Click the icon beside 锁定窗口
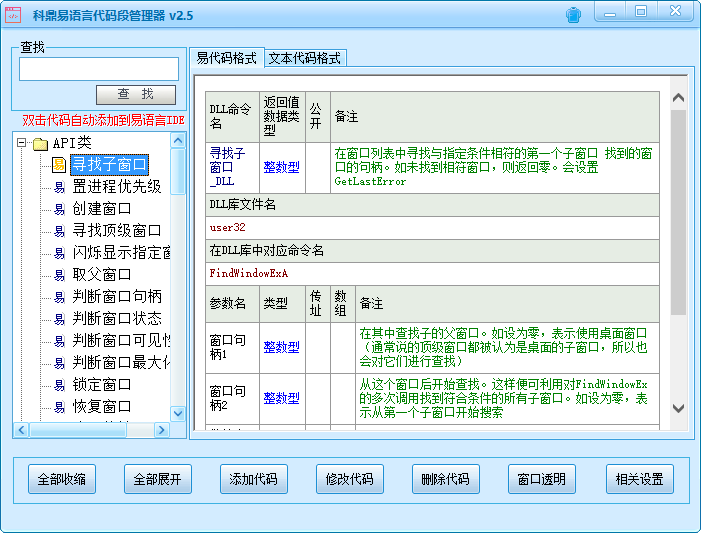This screenshot has height=533, width=701. pyautogui.click(x=59, y=385)
